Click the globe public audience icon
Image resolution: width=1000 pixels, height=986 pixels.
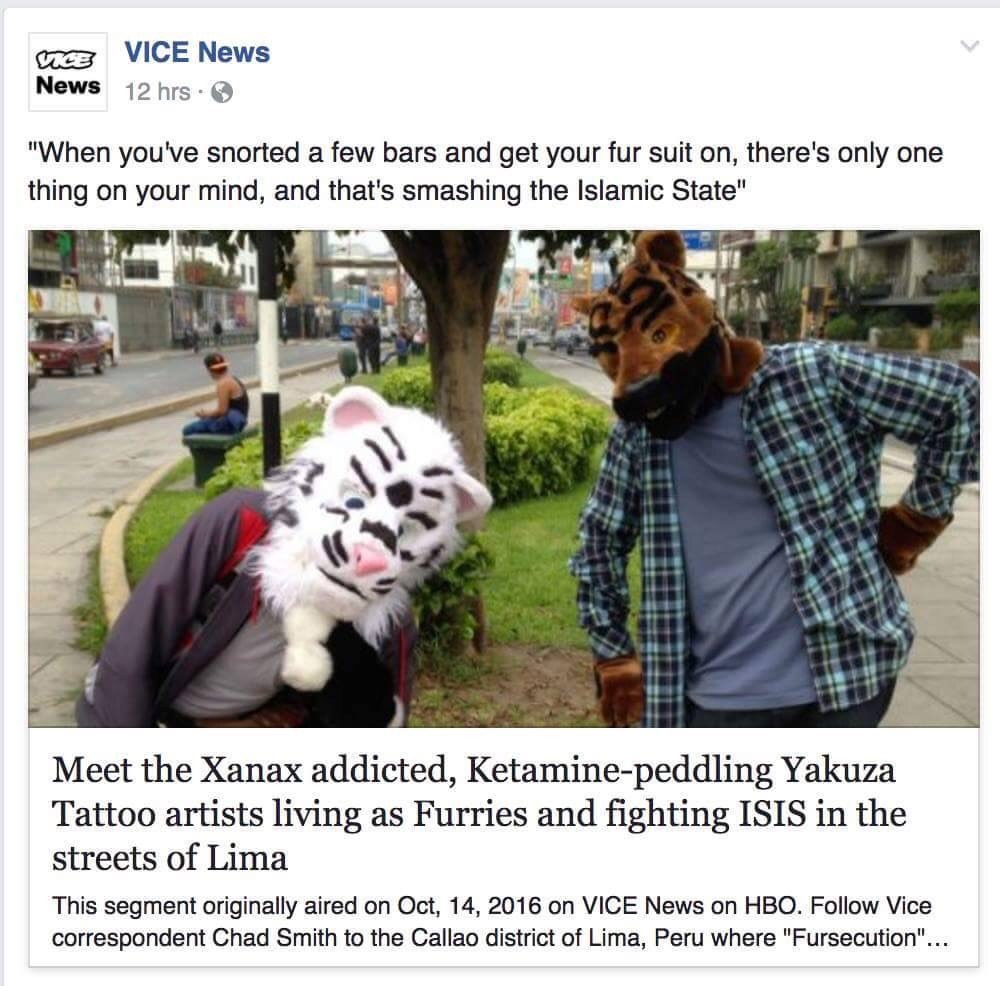[222, 92]
